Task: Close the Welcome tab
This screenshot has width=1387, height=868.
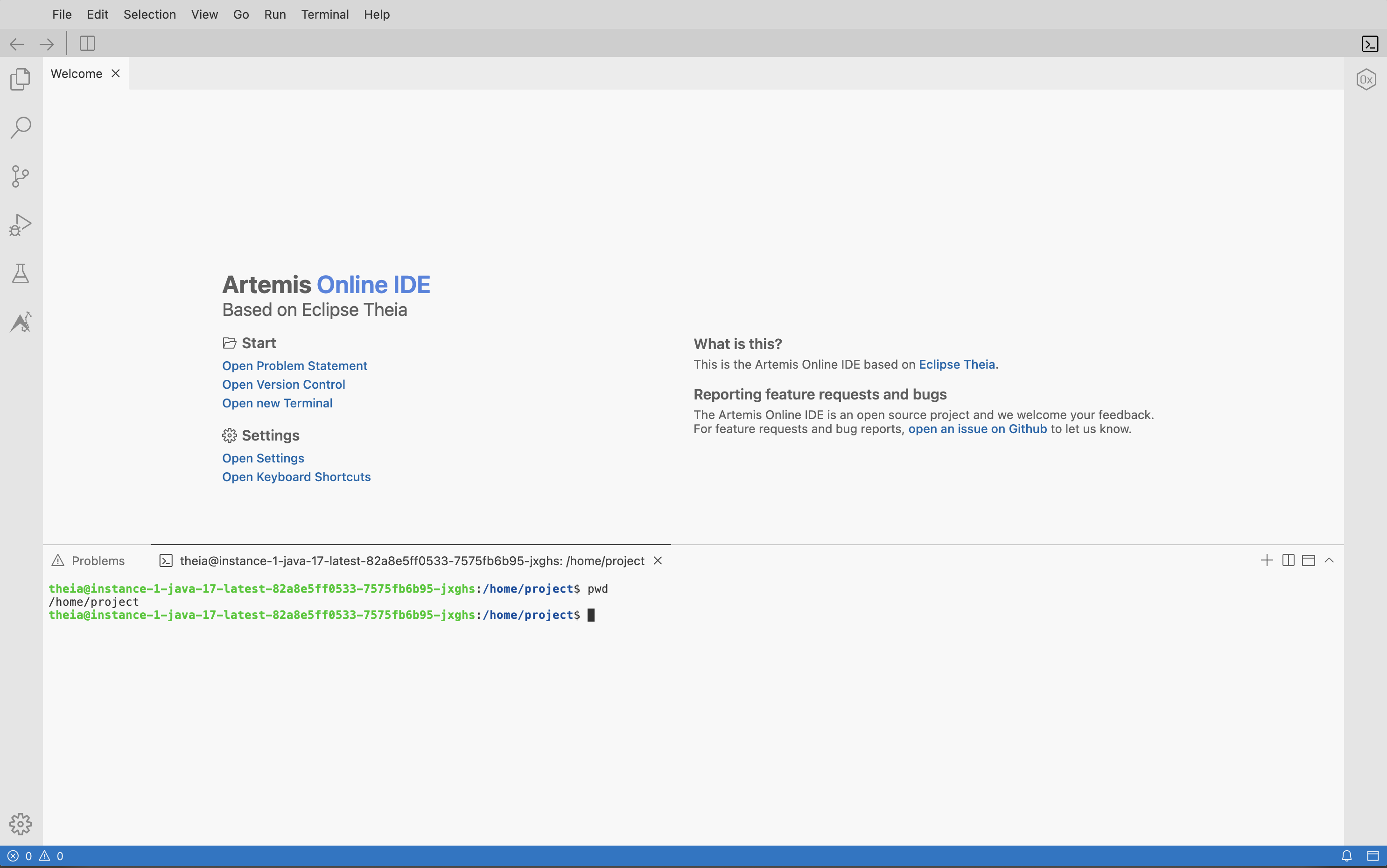Action: click(115, 73)
